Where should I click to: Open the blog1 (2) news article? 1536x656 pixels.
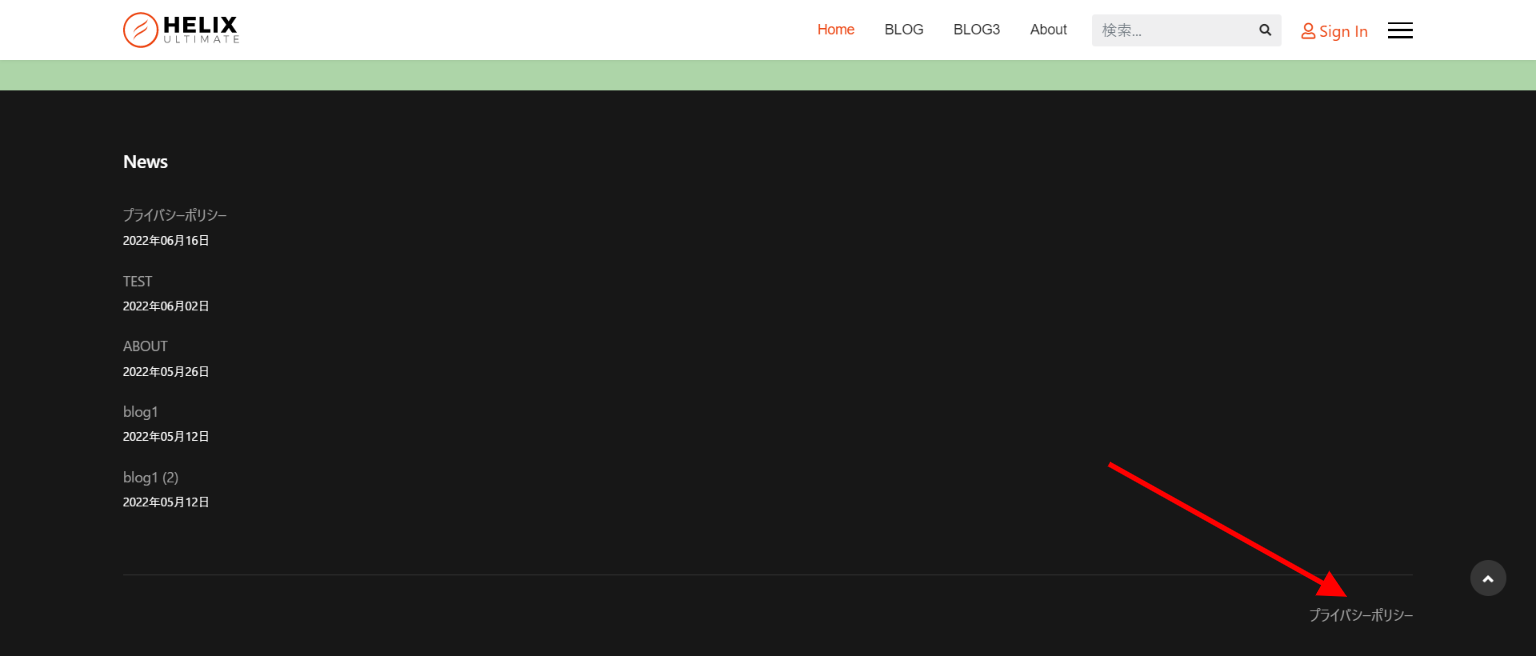click(x=150, y=477)
